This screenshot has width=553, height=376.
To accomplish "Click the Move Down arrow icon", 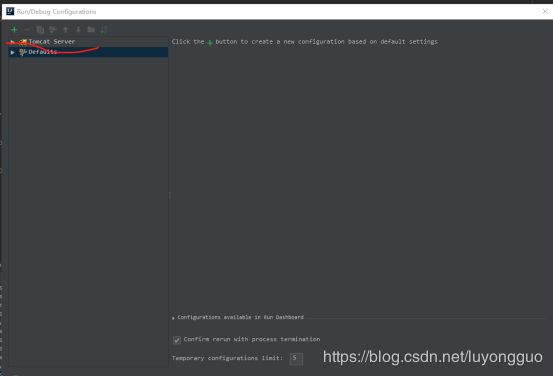I will click(78, 30).
